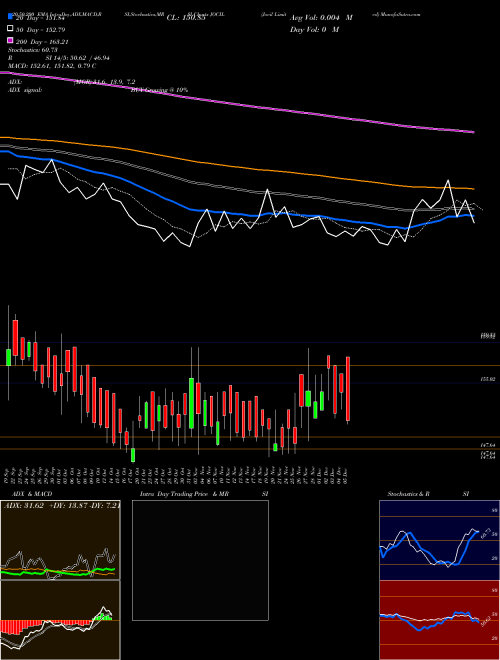Click the 'Intra Day Trading Price & MR' title
The height and width of the screenshot is (660, 500).
[184, 494]
